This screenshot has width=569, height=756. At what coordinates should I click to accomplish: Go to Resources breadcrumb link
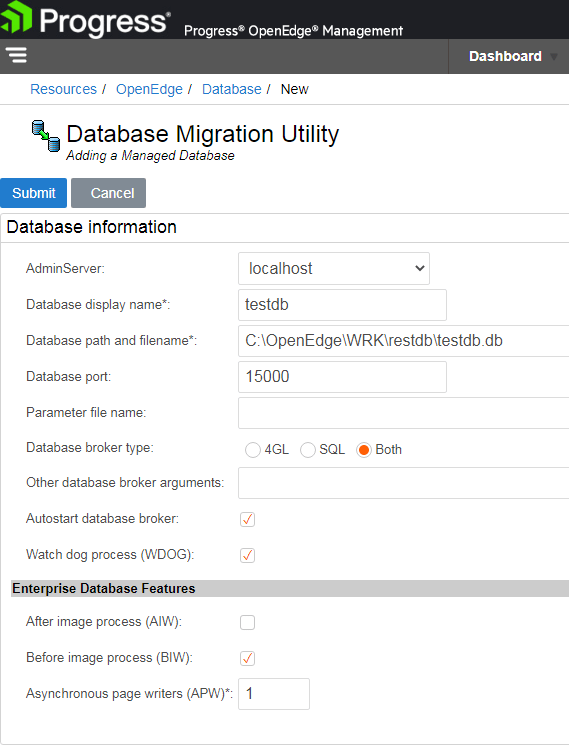[63, 89]
